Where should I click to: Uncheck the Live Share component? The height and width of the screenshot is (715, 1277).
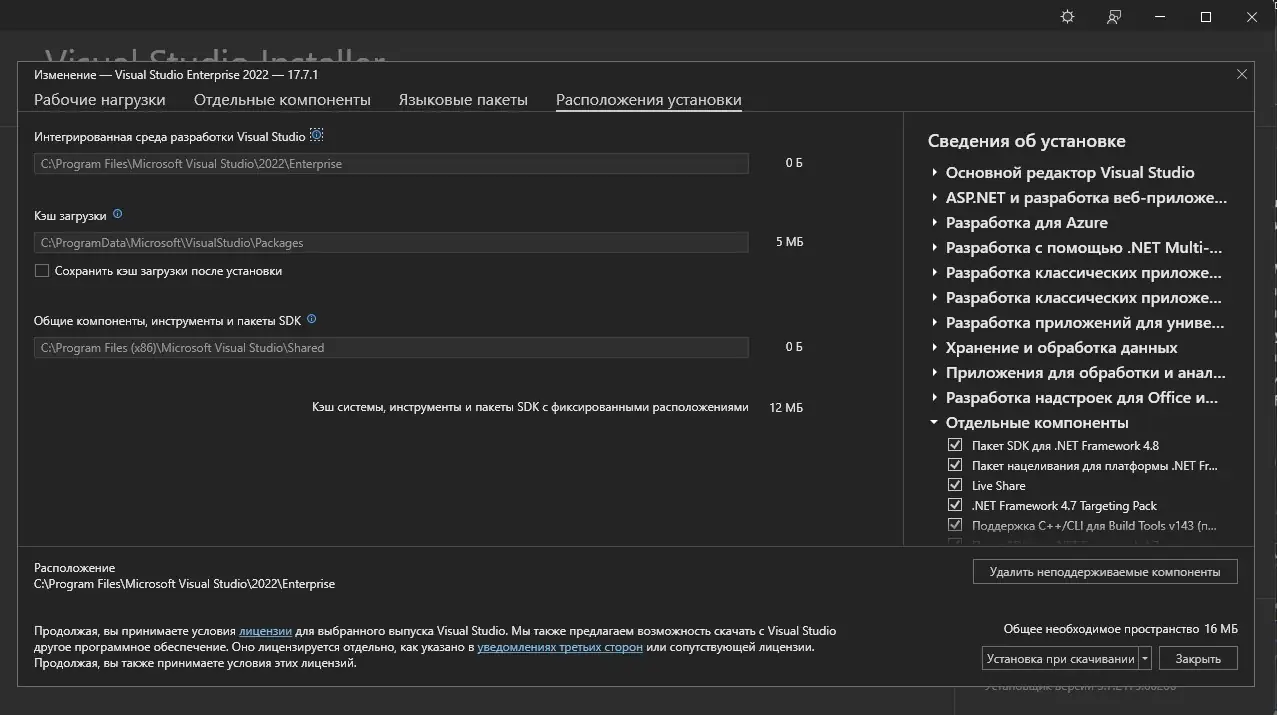tap(955, 484)
